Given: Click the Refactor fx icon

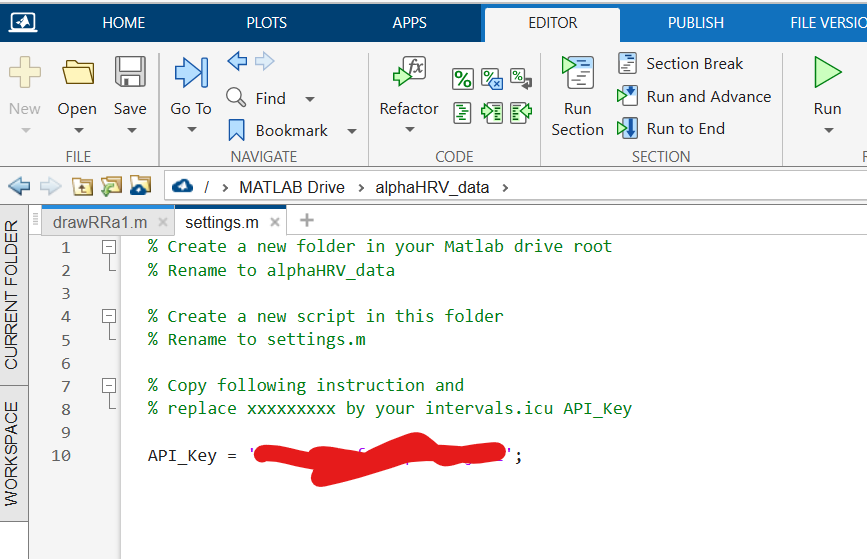Looking at the screenshot, I should point(409,71).
